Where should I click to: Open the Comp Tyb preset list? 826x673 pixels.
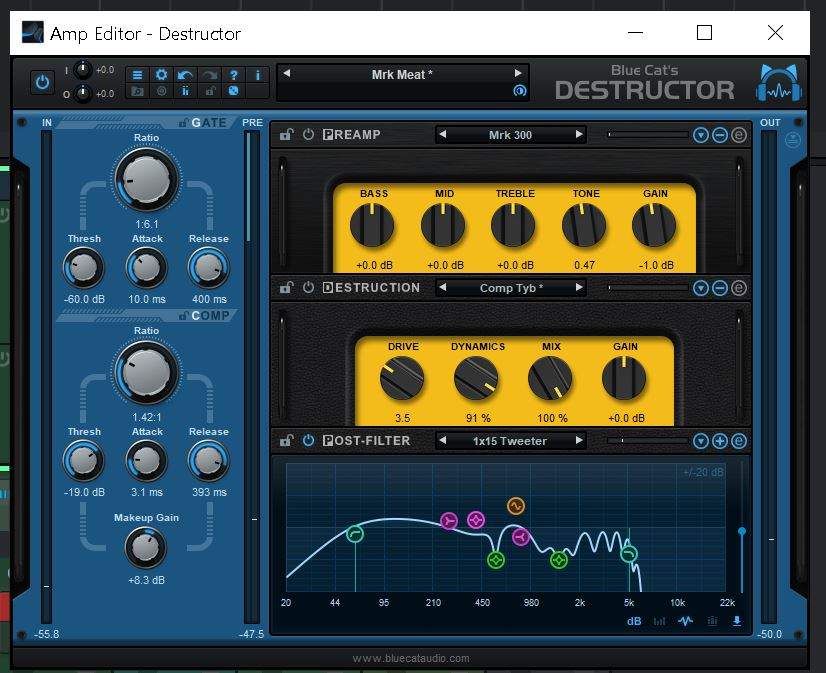click(x=510, y=288)
